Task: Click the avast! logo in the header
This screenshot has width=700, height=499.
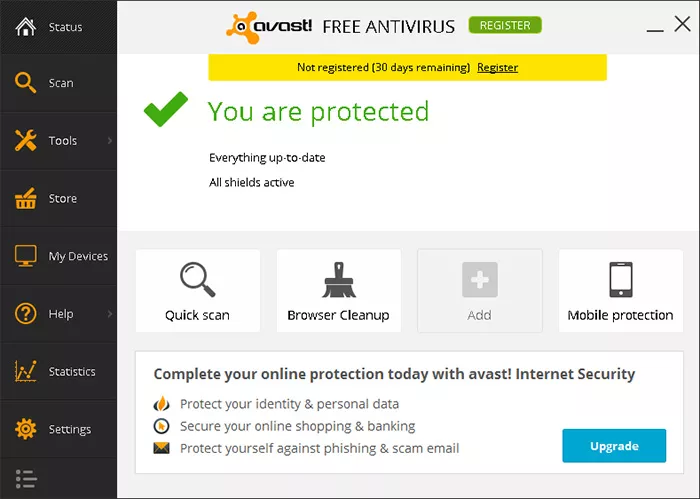Action: [x=269, y=27]
